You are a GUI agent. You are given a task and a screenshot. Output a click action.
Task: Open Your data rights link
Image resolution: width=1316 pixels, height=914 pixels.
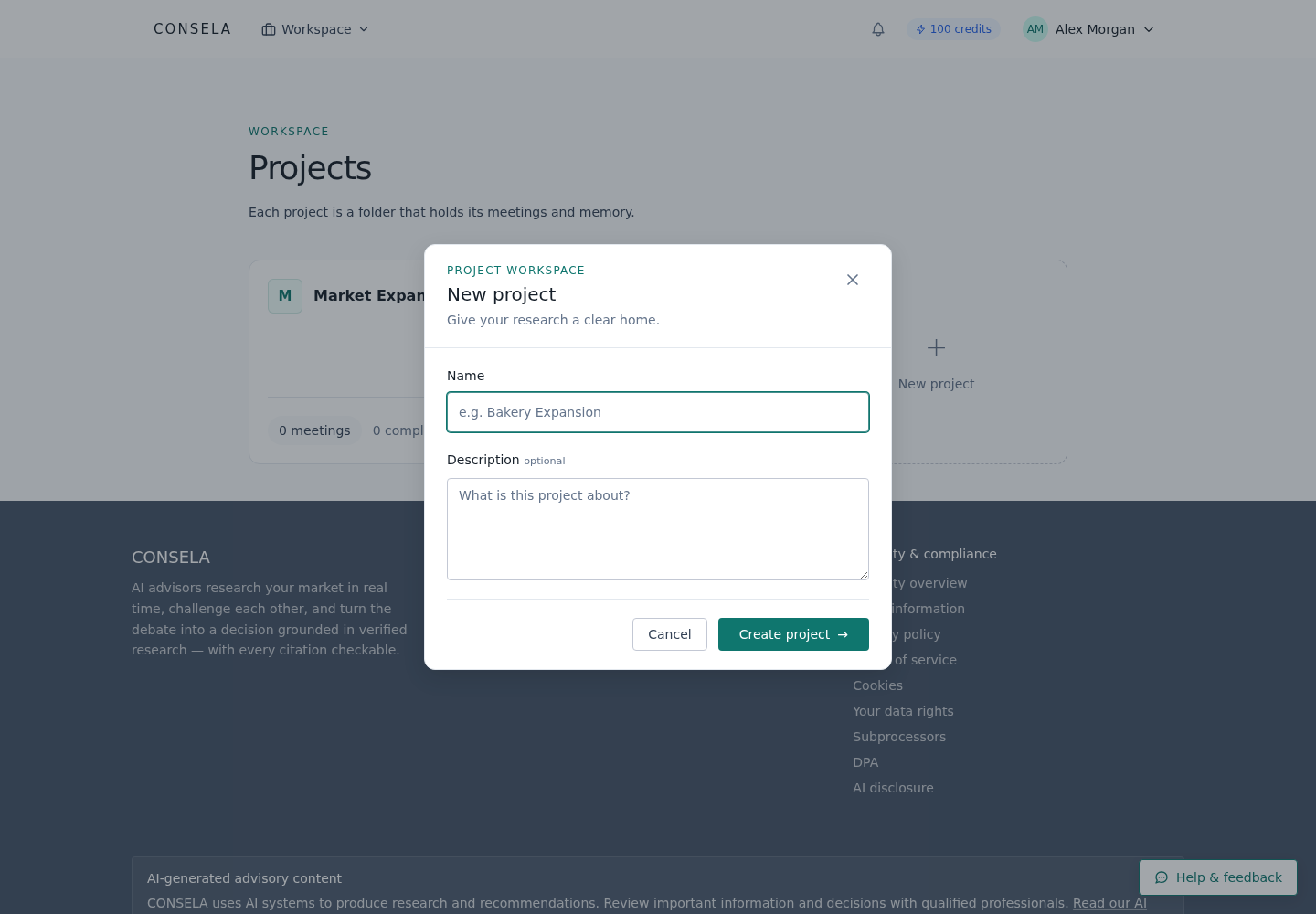click(903, 711)
